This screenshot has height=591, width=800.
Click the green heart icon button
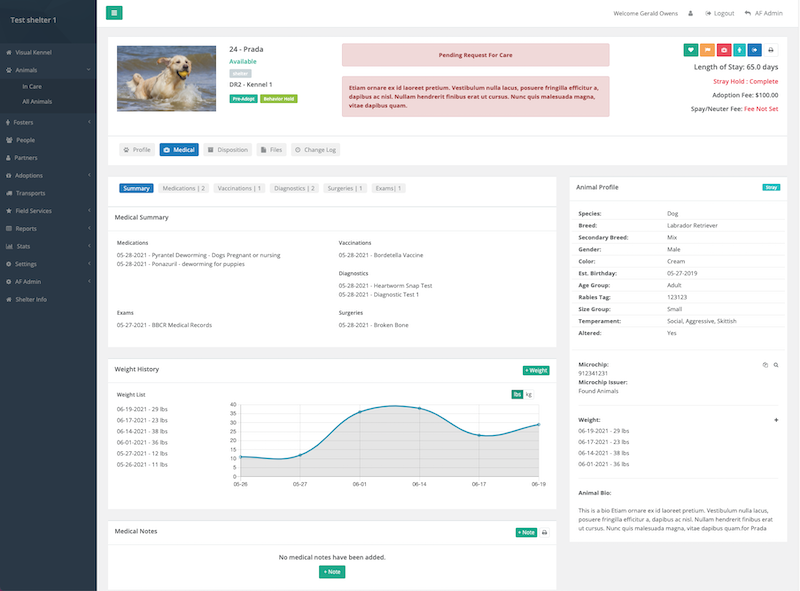click(690, 49)
